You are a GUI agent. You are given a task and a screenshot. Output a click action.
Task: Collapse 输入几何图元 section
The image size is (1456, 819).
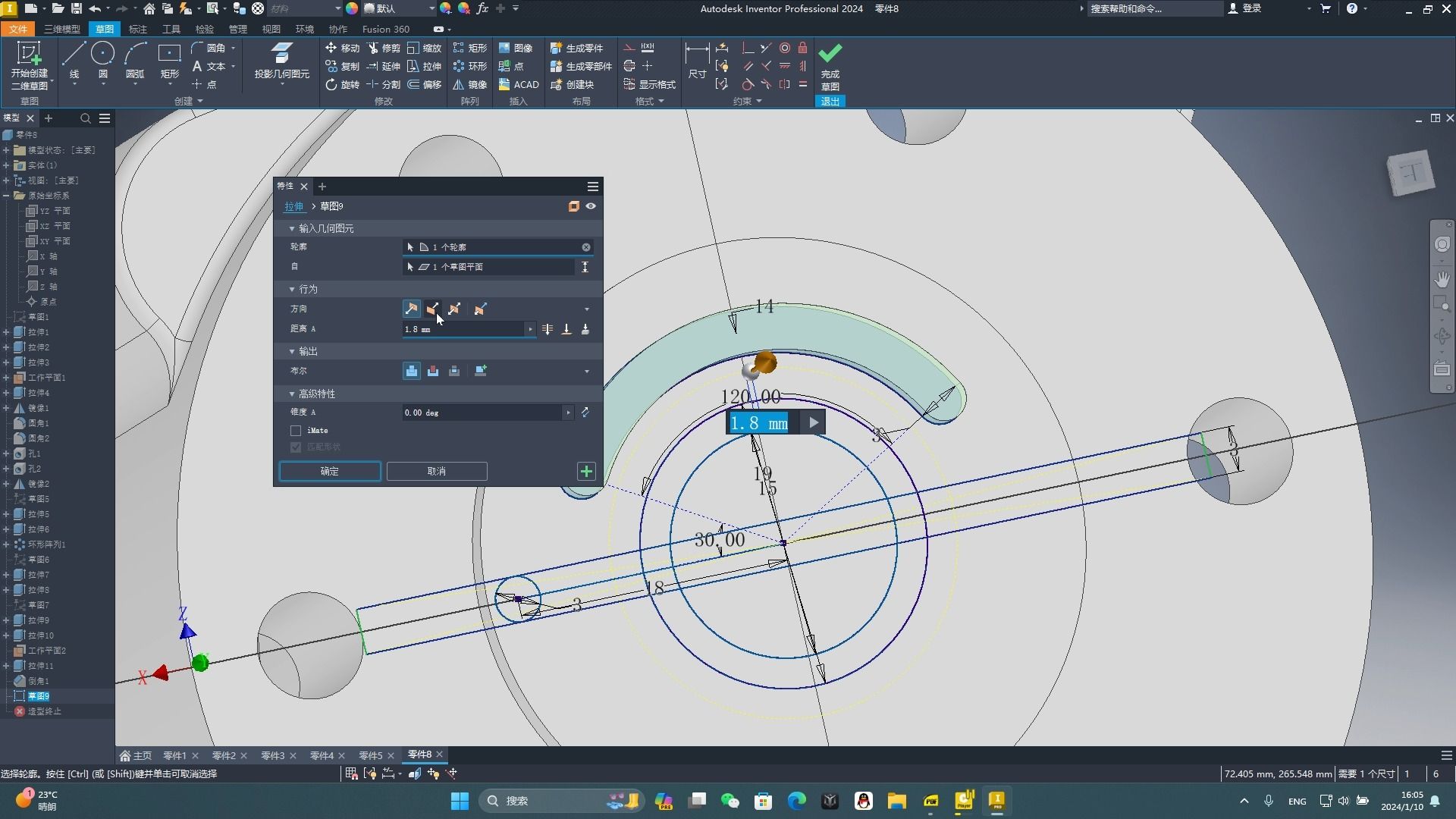(292, 228)
